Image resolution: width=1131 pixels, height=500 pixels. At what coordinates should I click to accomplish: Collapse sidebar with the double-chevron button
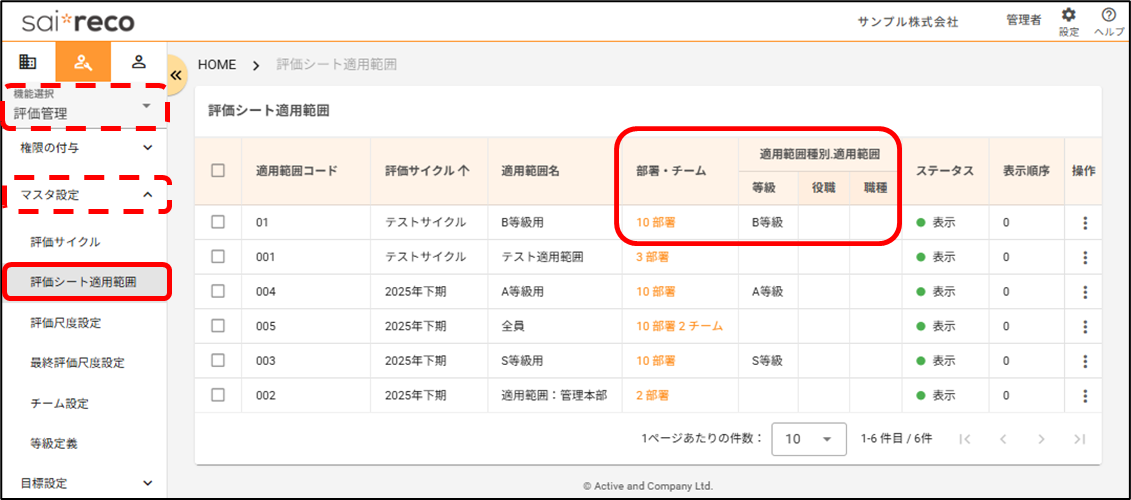tap(177, 75)
